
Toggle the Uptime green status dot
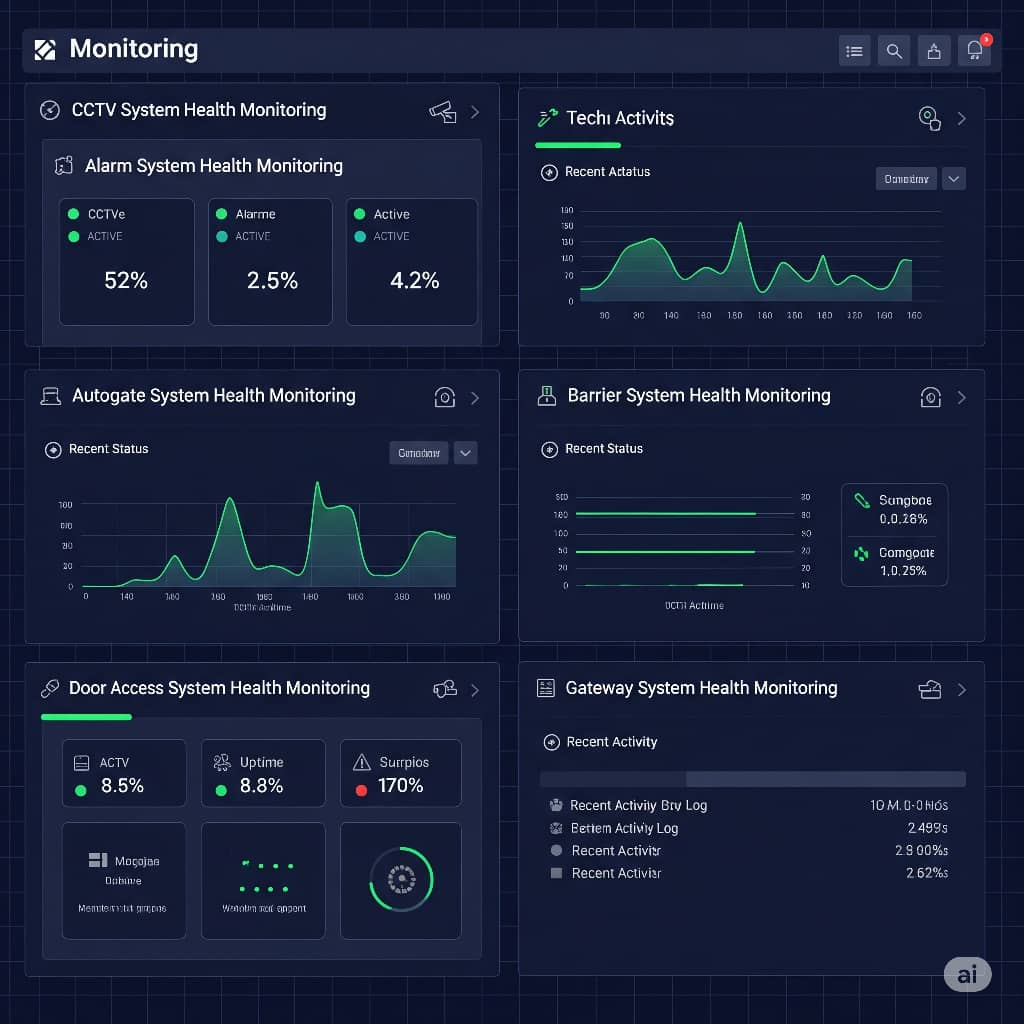coord(221,790)
